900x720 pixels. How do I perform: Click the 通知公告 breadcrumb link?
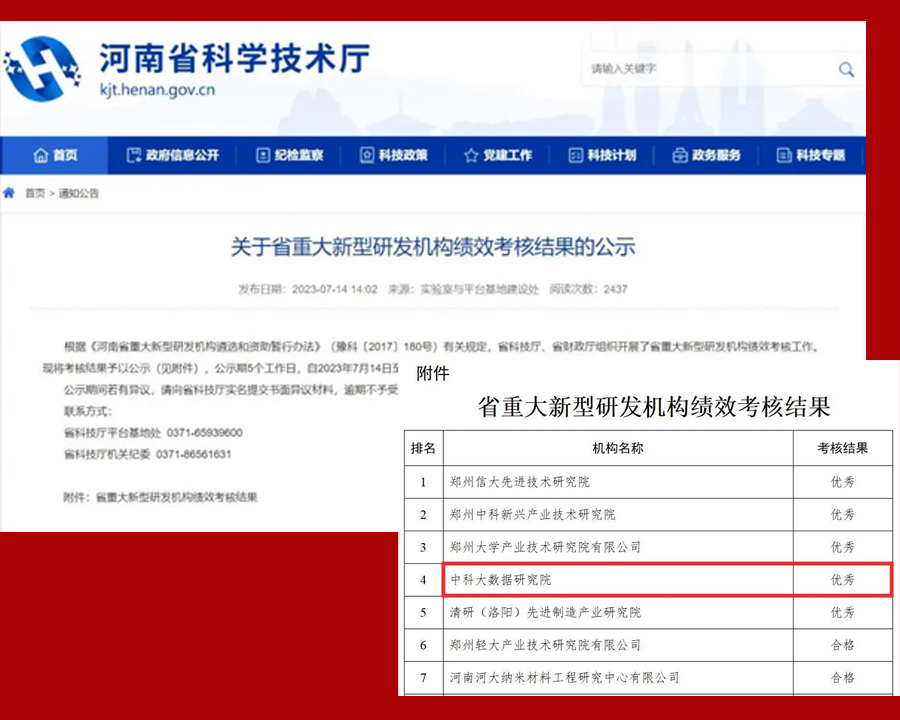pyautogui.click(x=79, y=193)
